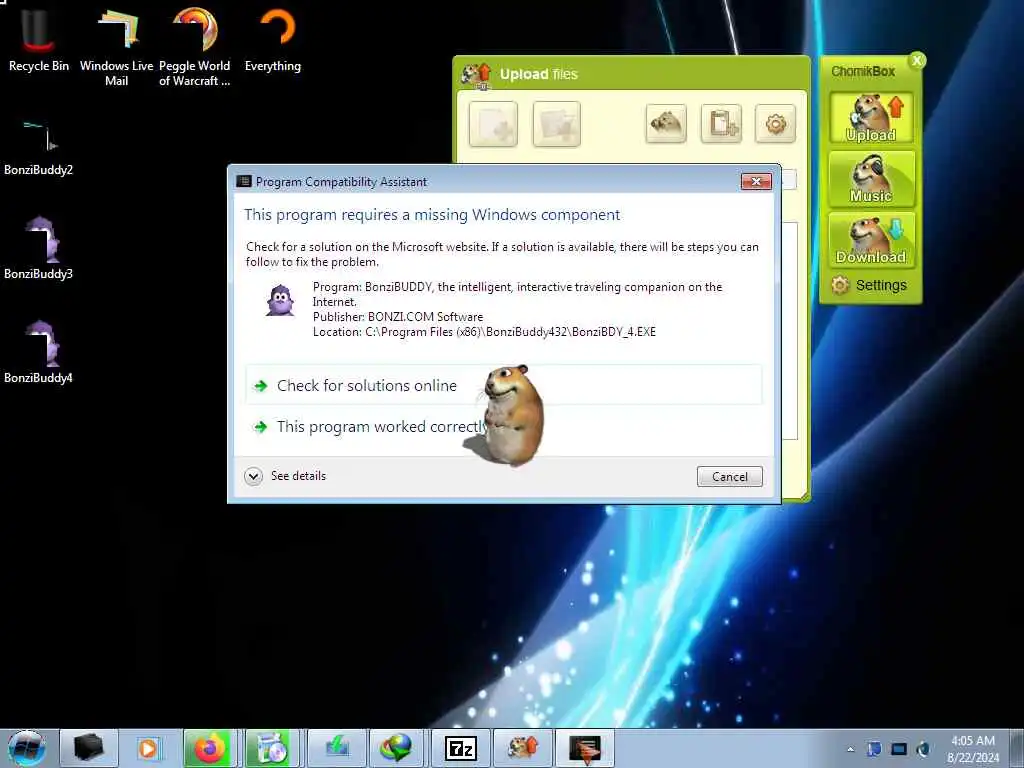This screenshot has width=1024, height=768.
Task: Open the Download section in ChomikBox
Action: pos(871,240)
